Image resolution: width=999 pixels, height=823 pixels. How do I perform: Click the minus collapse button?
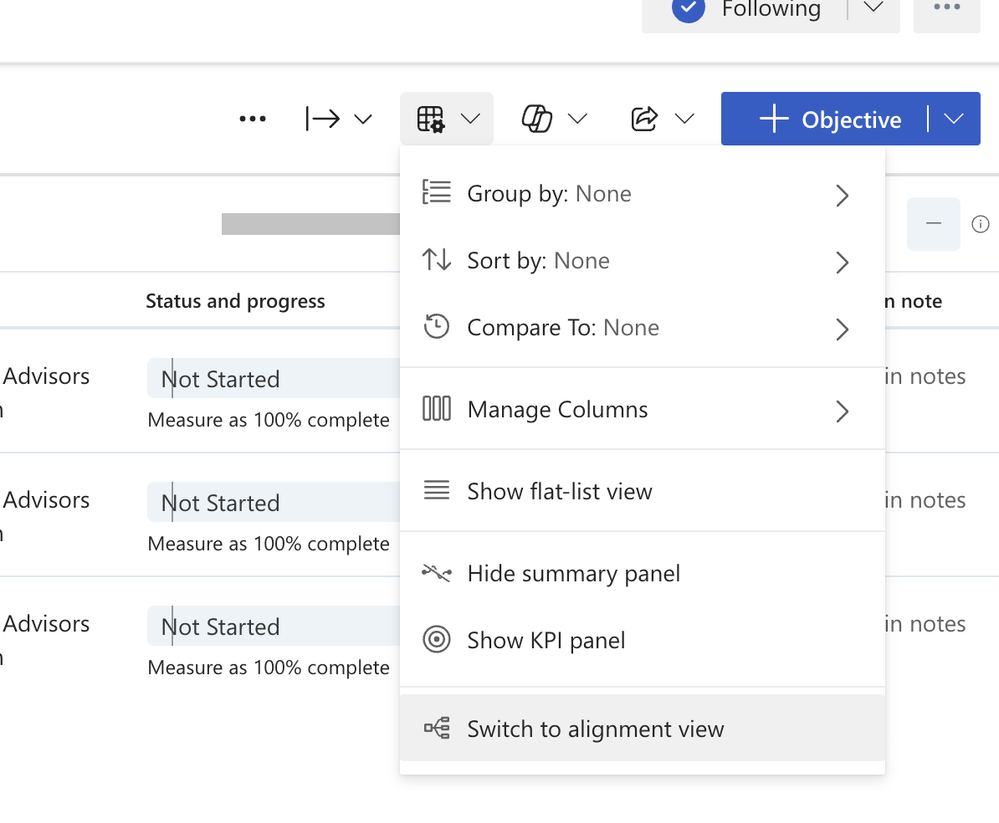coord(933,224)
